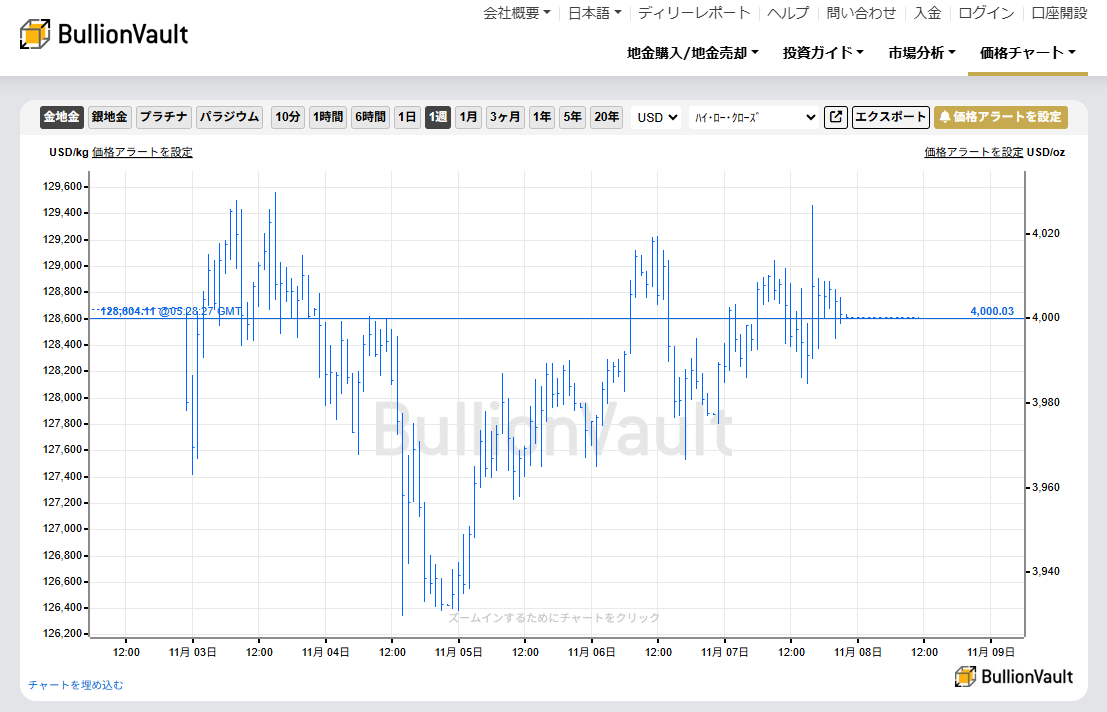Open the USD currency dropdown

[x=655, y=117]
